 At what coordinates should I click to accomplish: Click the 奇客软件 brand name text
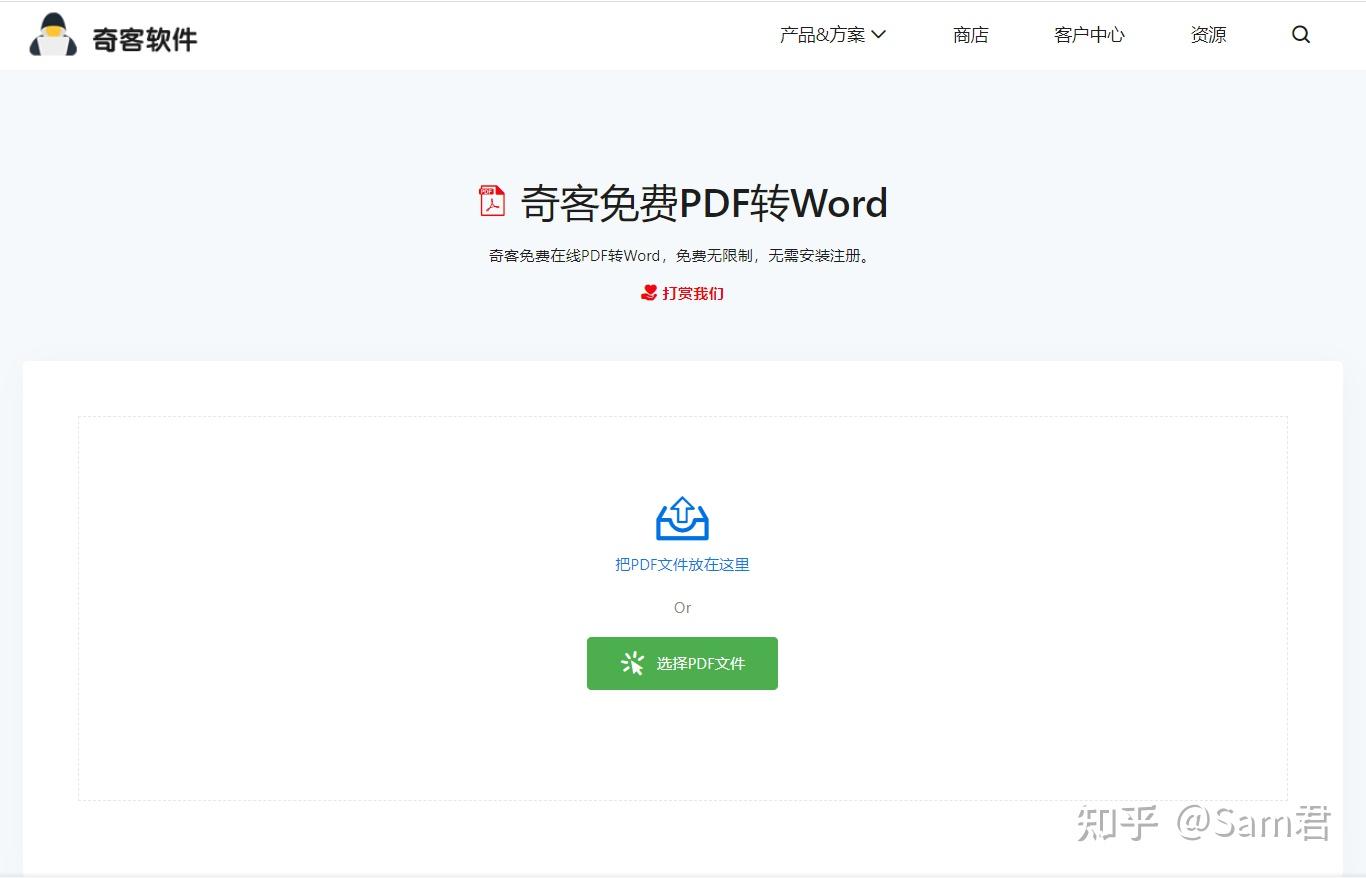point(145,39)
